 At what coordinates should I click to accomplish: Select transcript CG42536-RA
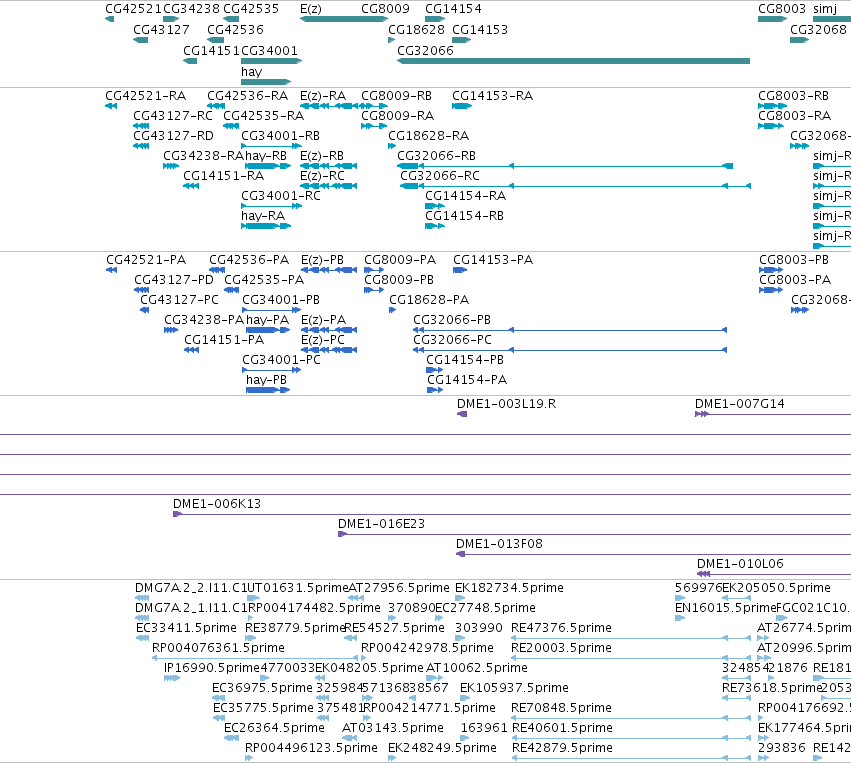tap(247, 96)
